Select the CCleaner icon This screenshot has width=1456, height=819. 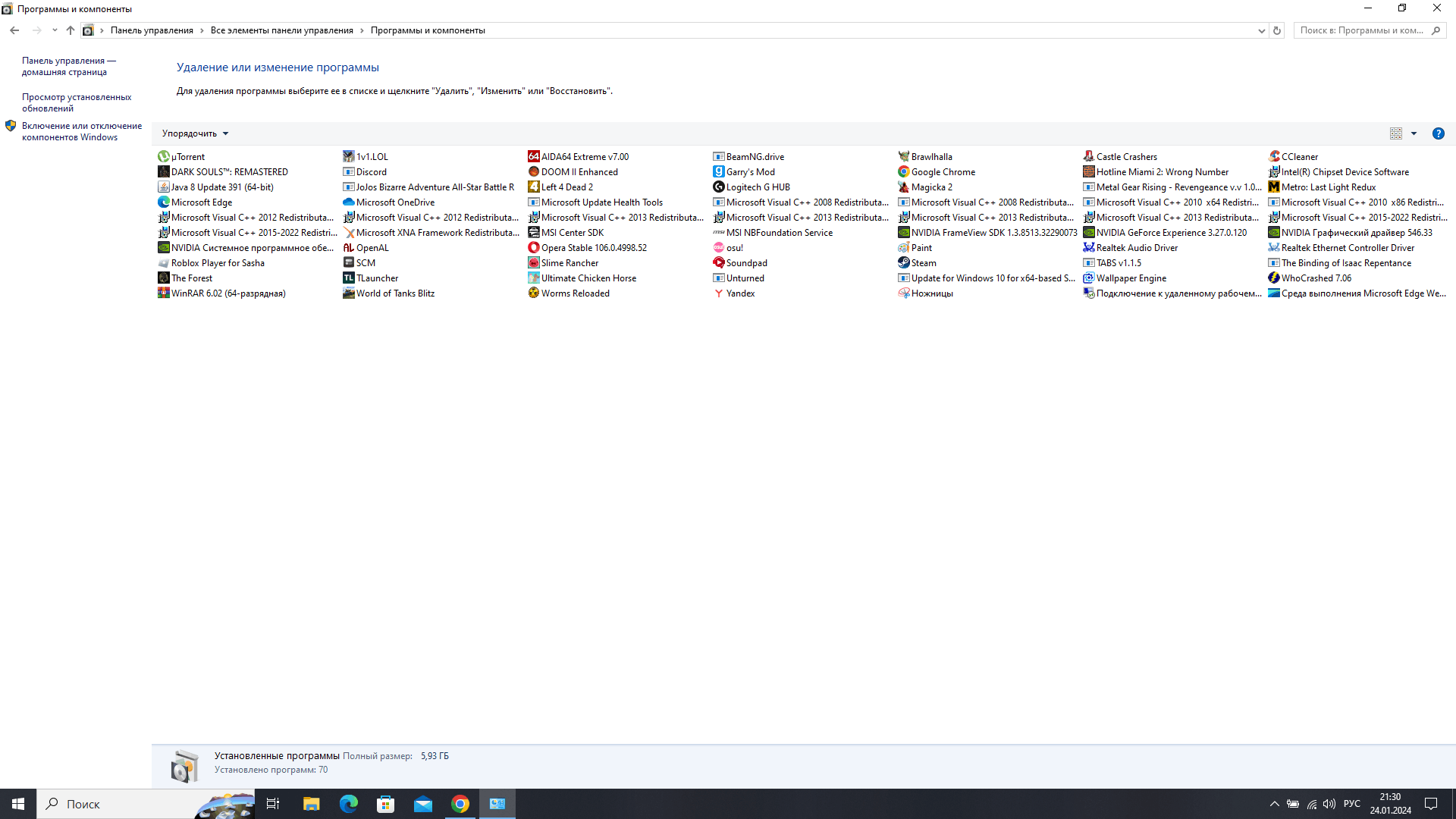(x=1273, y=157)
